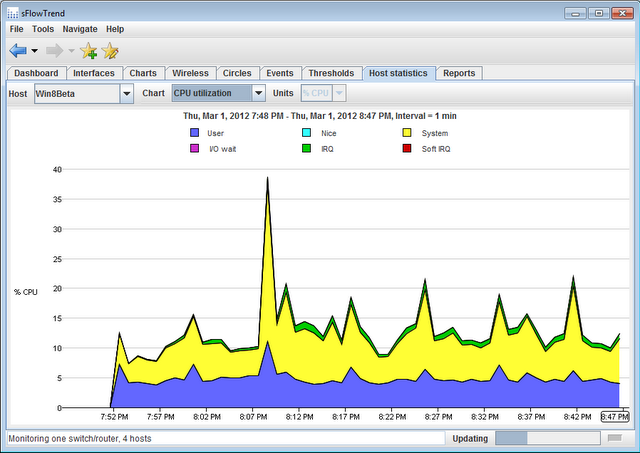Open the File menu
The height and width of the screenshot is (453, 640).
(x=16, y=29)
